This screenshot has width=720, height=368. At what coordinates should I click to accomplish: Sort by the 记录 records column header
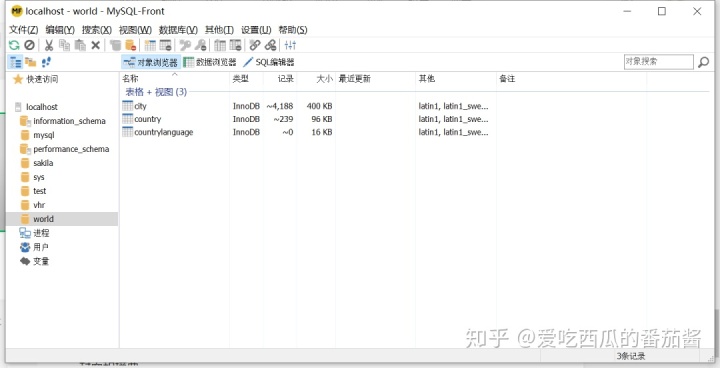pyautogui.click(x=280, y=79)
